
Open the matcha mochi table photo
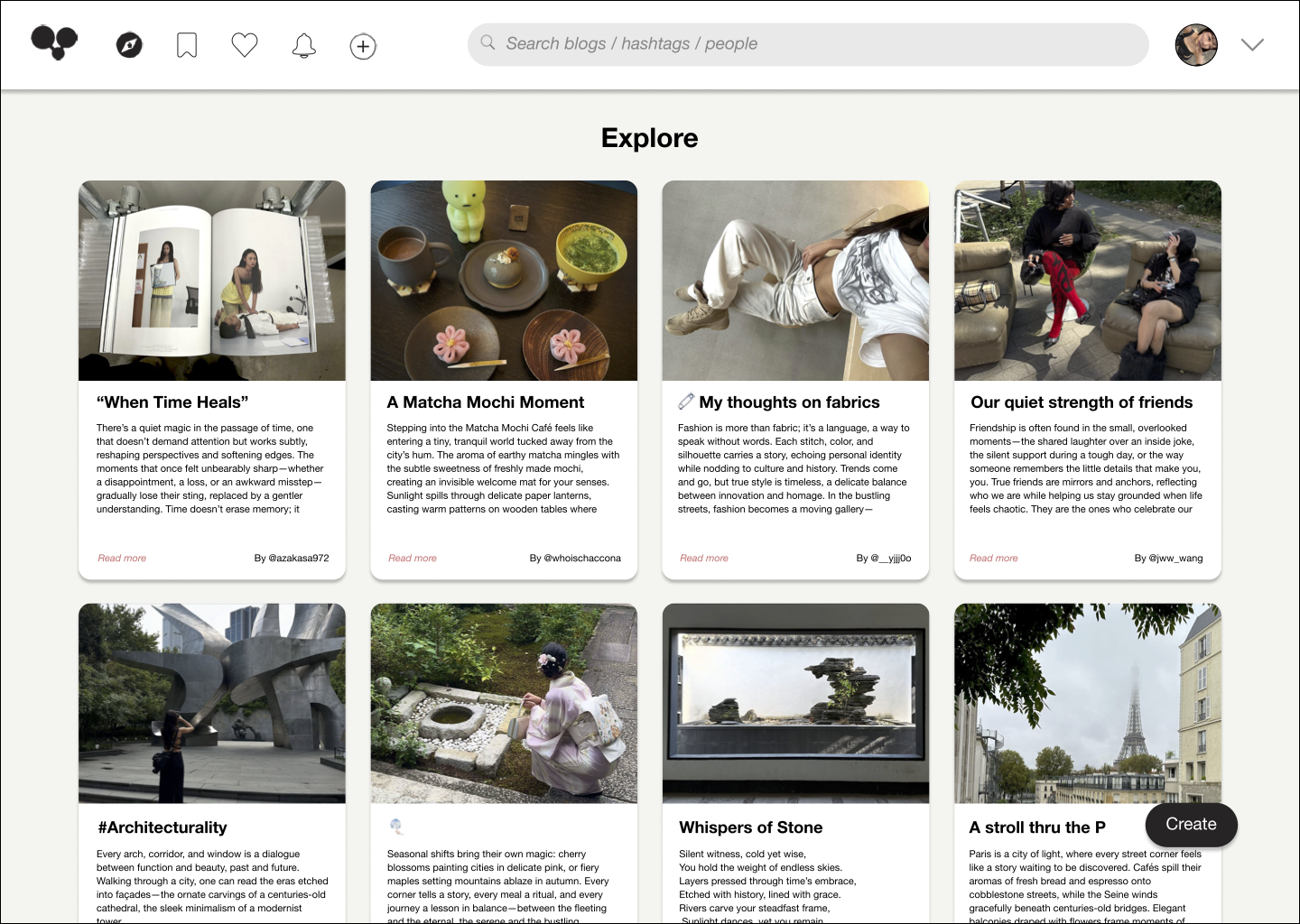[504, 281]
